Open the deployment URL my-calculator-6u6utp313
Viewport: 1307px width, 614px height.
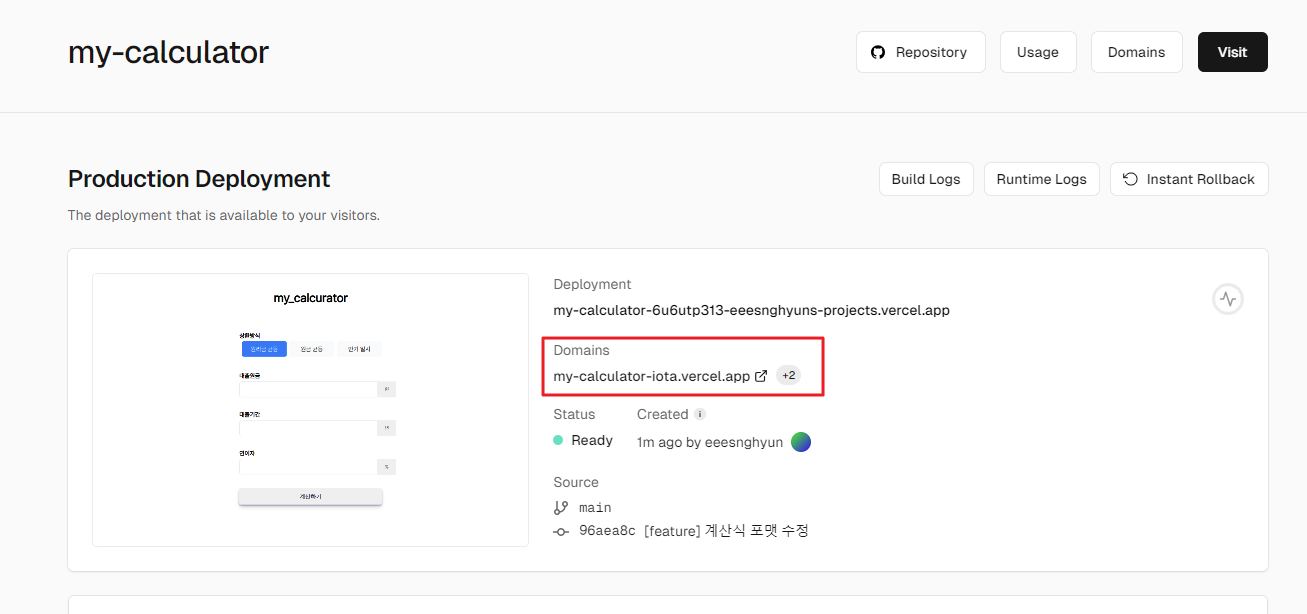[751, 310]
